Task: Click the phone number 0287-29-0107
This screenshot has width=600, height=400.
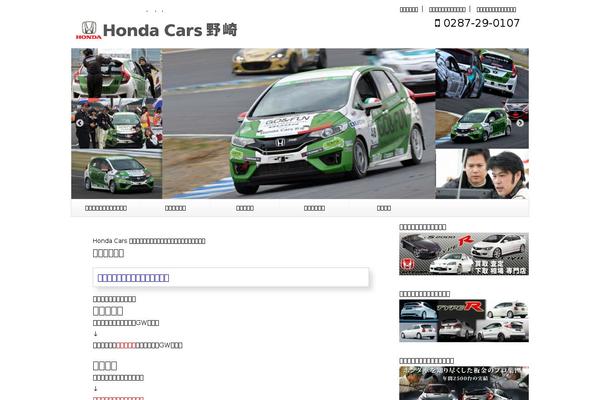Action: coord(481,23)
